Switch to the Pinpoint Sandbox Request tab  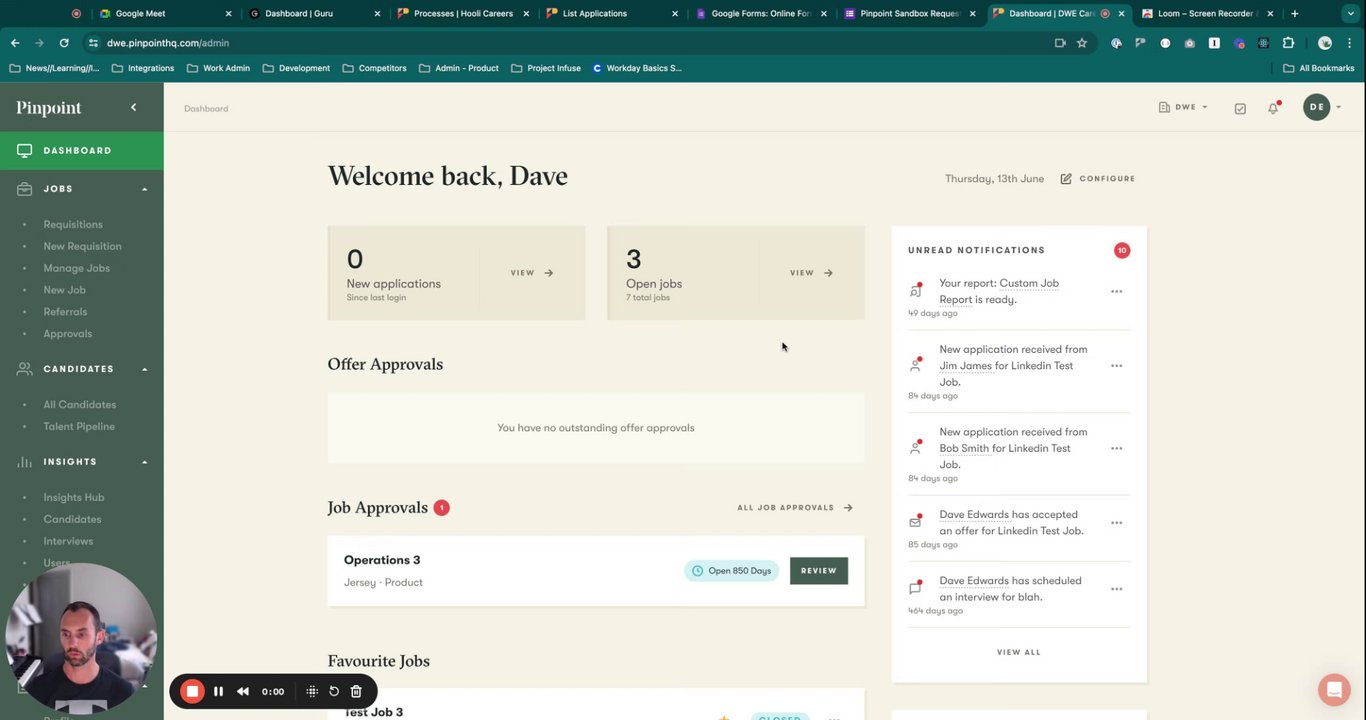pos(910,14)
